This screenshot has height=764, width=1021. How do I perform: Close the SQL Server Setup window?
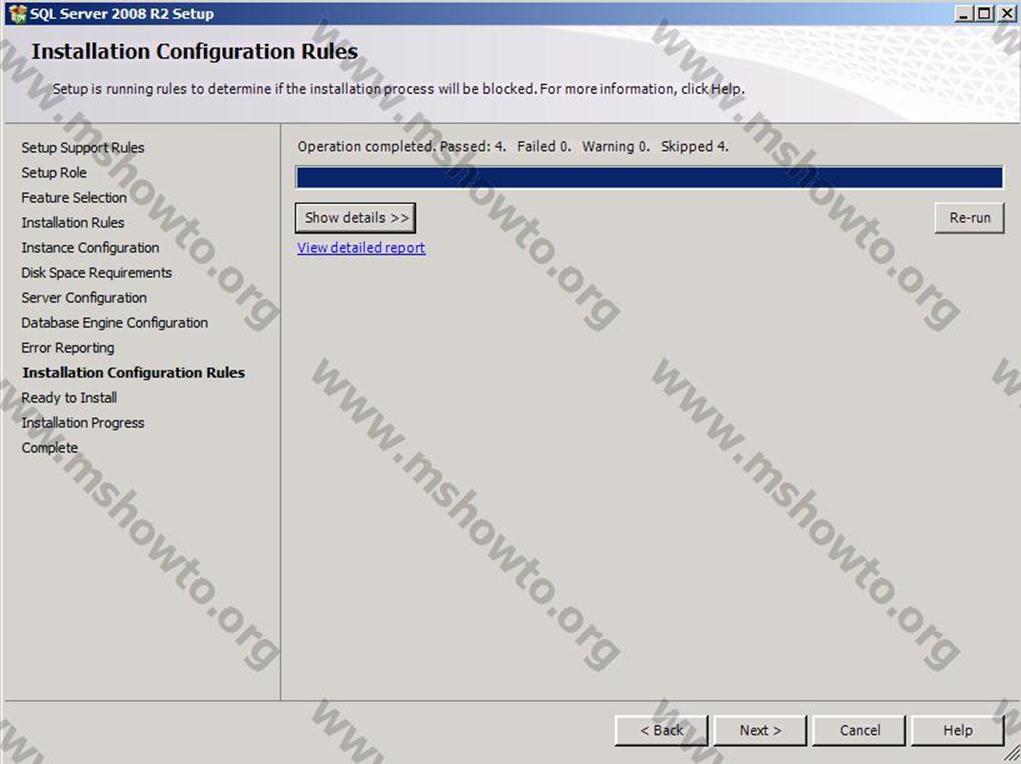[x=1005, y=14]
